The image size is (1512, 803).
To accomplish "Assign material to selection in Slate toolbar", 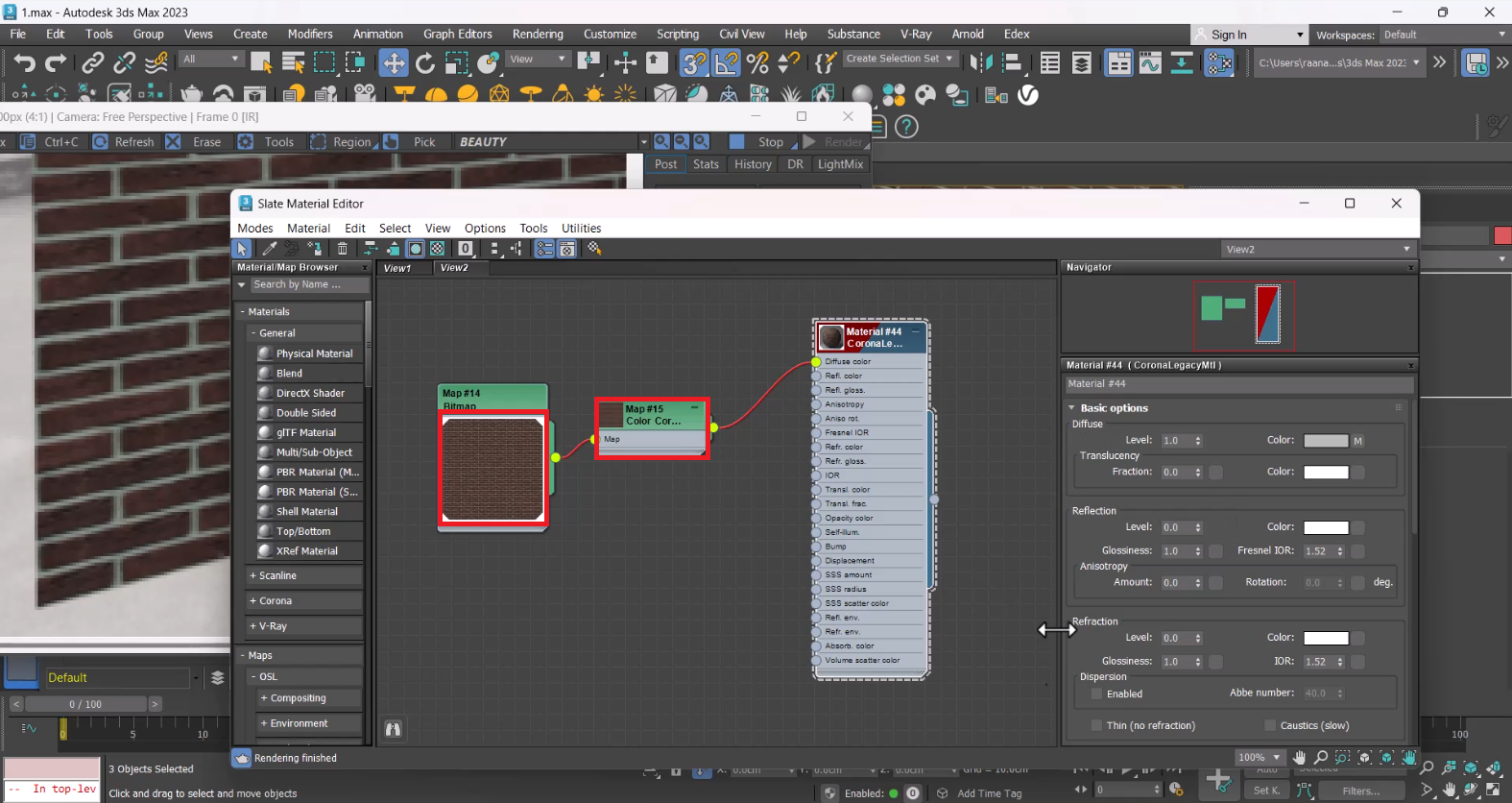I will point(314,249).
